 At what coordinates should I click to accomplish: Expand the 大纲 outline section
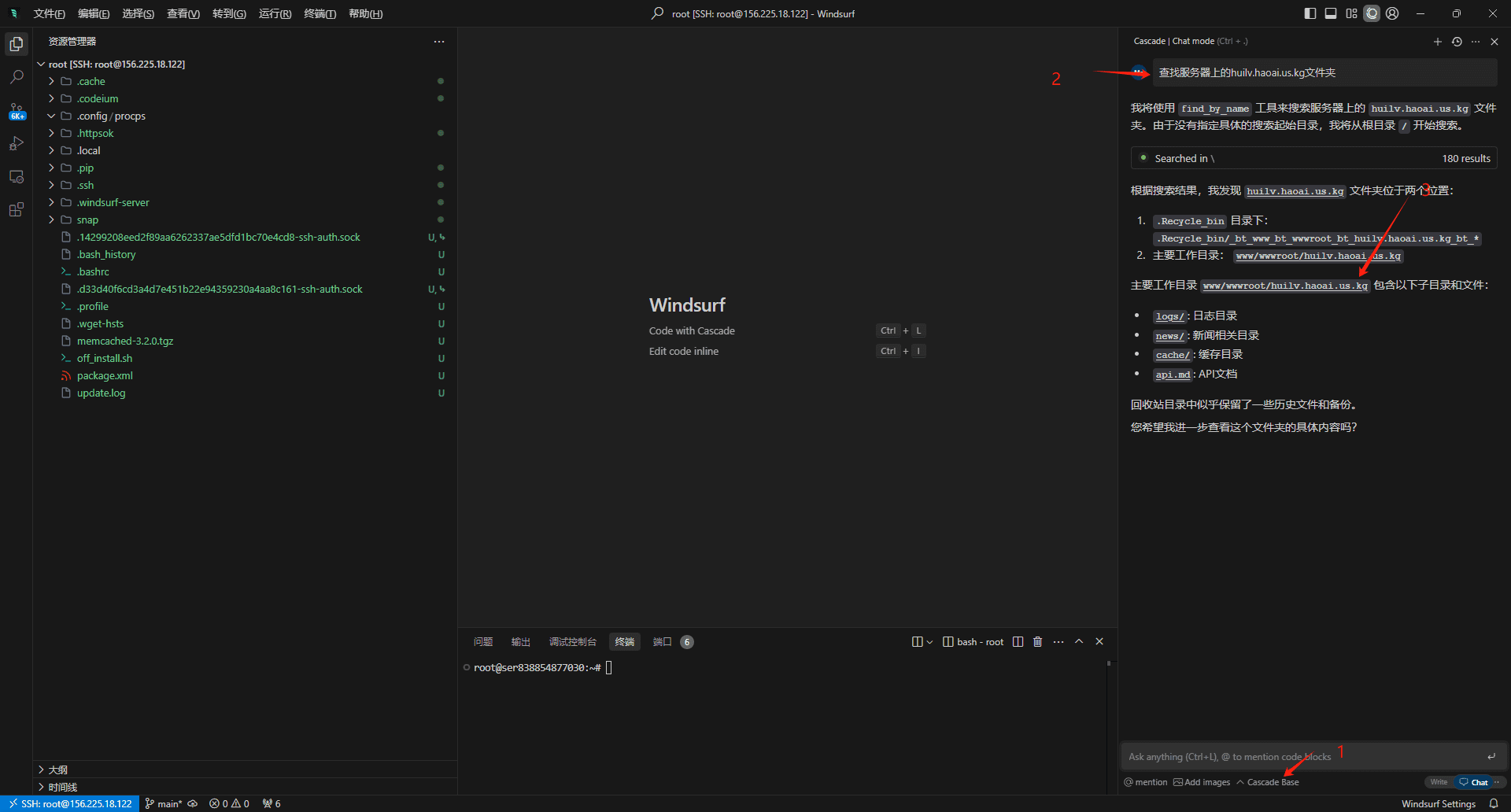tap(244, 770)
